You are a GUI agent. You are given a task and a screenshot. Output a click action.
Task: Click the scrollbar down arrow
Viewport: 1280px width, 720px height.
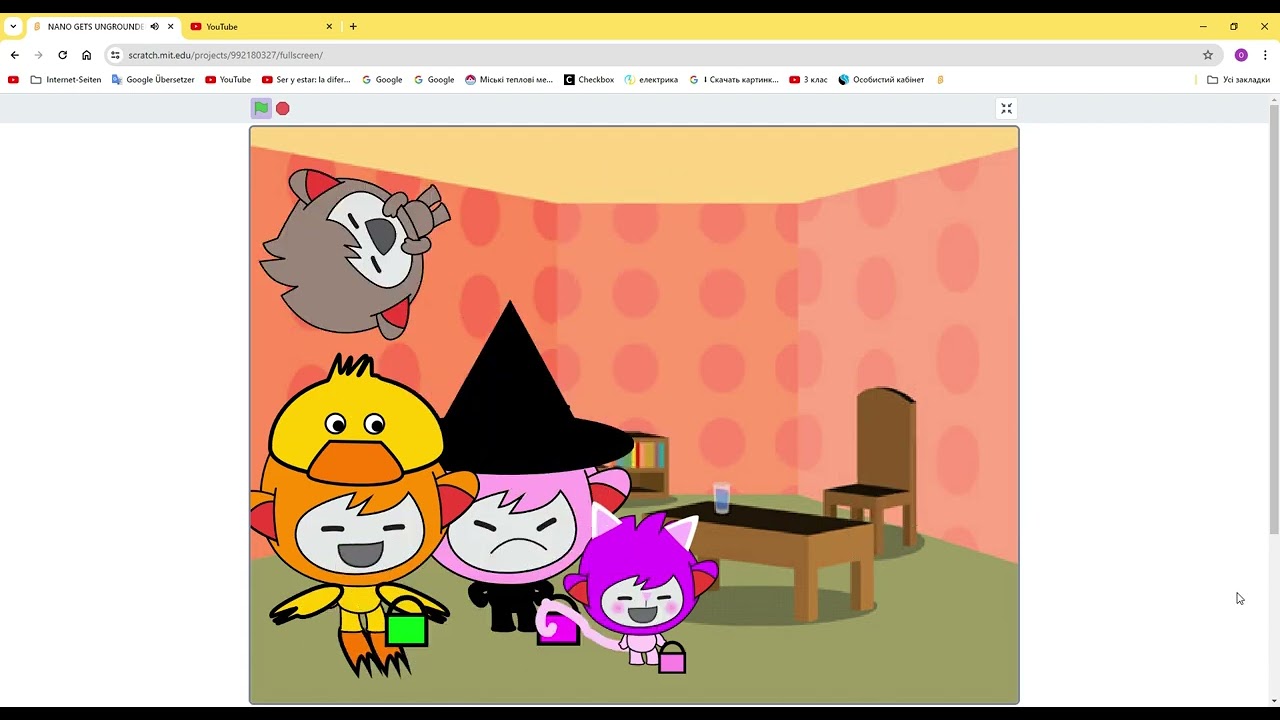(x=1274, y=701)
